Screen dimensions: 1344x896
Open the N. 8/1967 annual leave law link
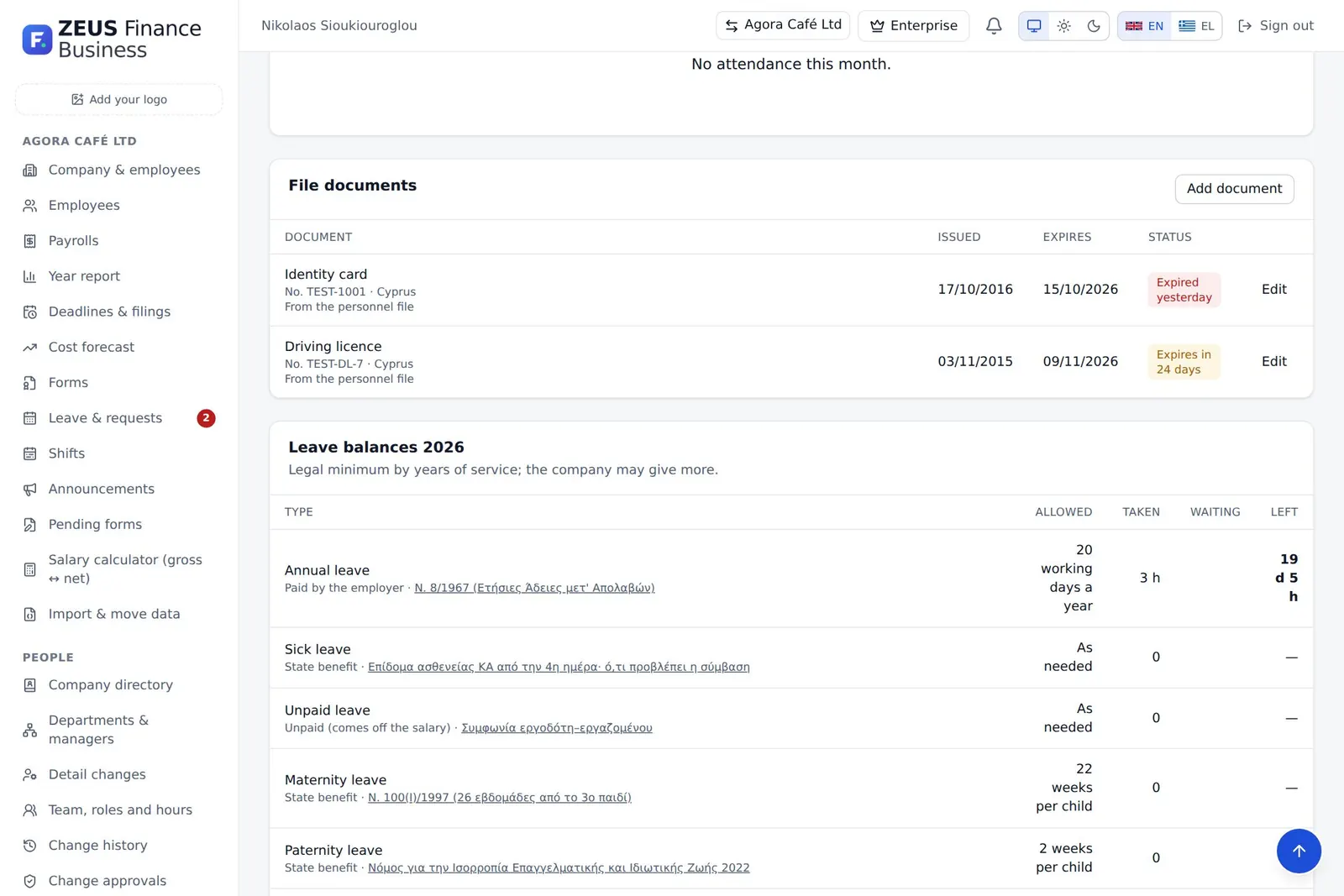[x=534, y=588]
